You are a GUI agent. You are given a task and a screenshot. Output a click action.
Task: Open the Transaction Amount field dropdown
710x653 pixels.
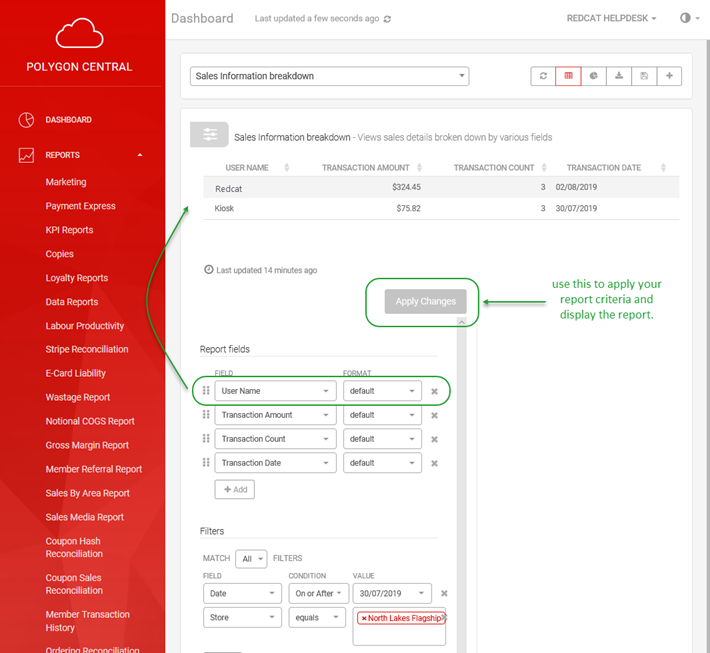coord(275,415)
